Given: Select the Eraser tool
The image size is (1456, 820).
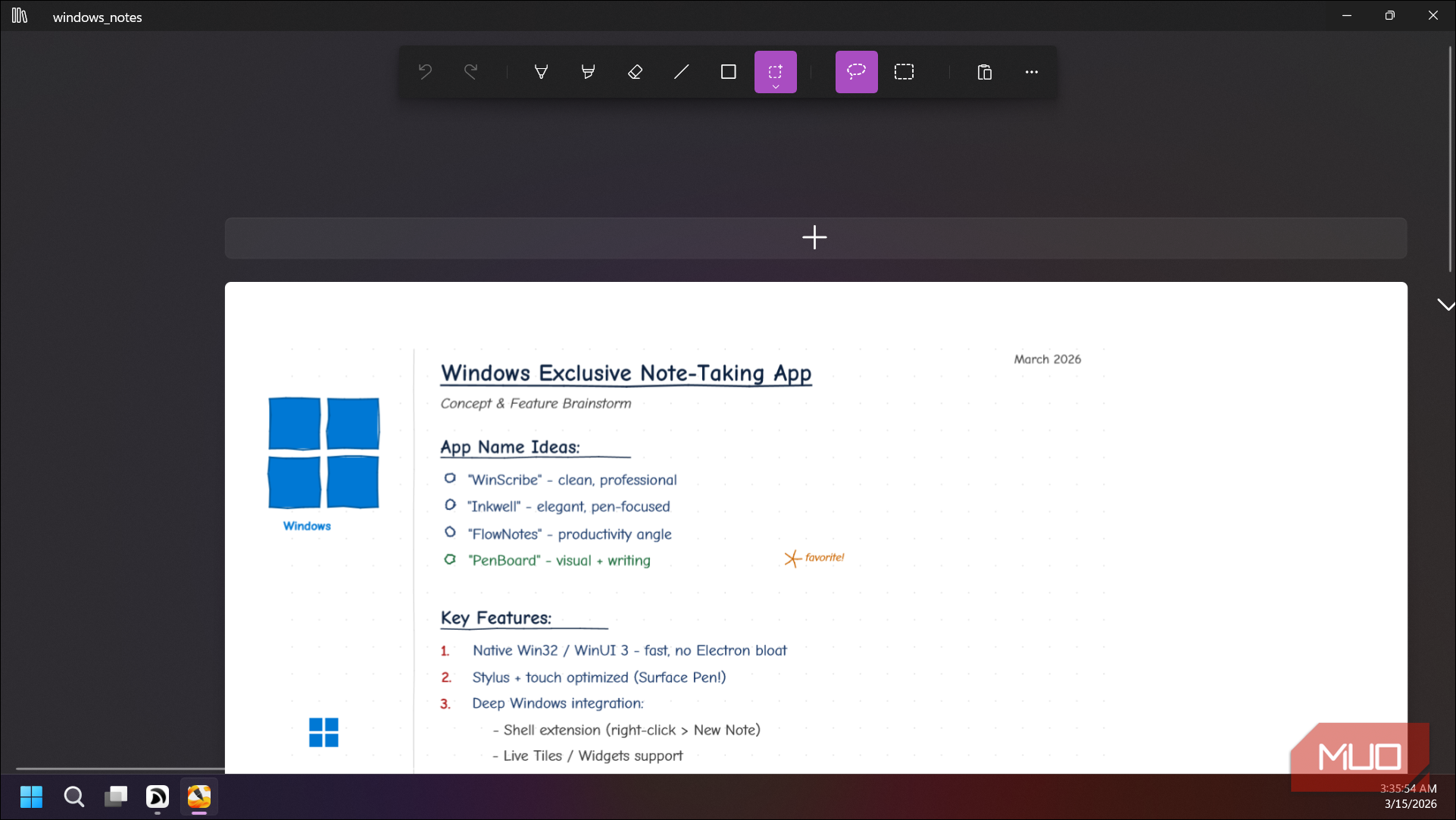Looking at the screenshot, I should tap(635, 72).
